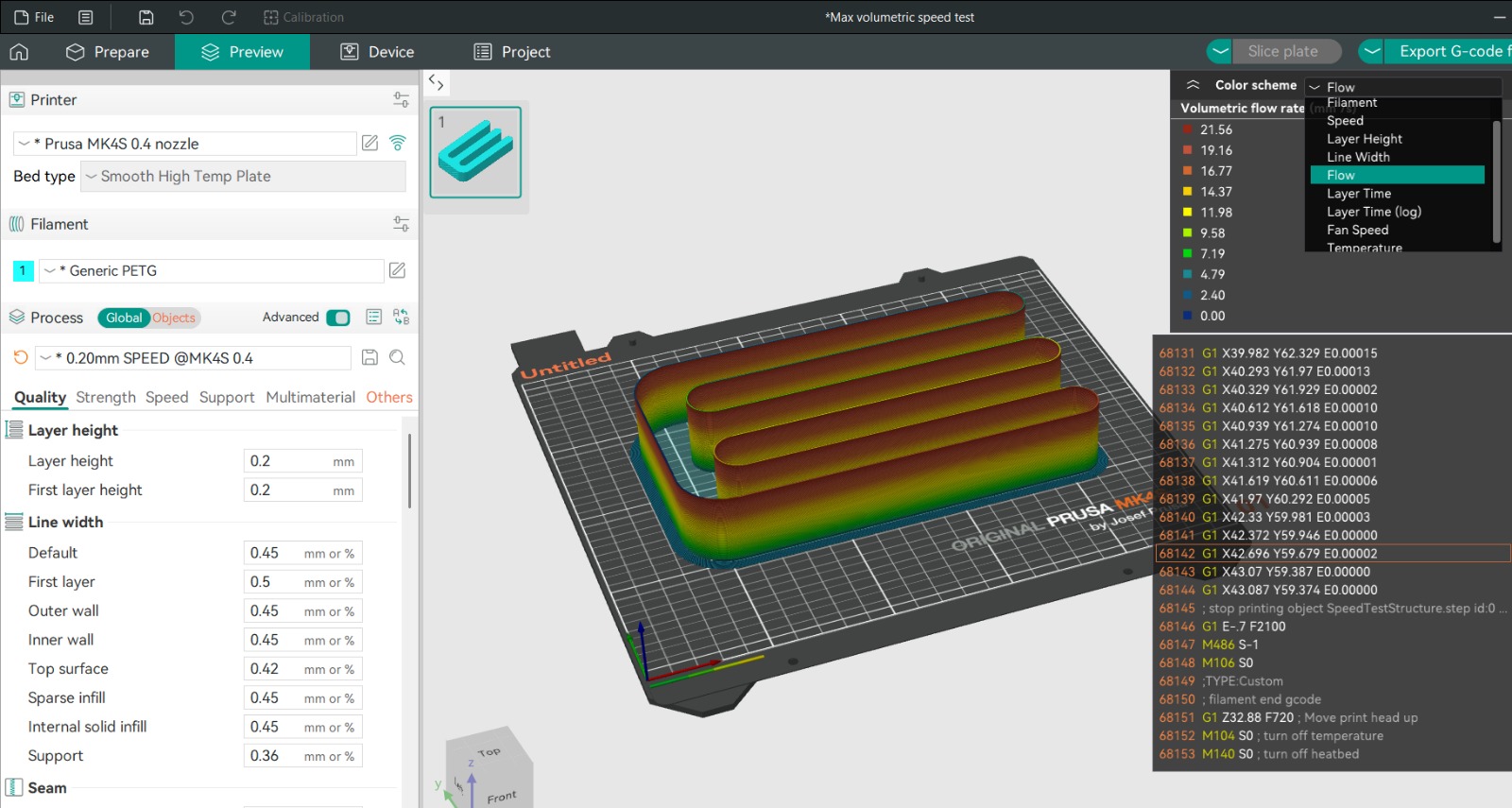
Task: Collapse the left sidebar with arrows icon
Action: [x=436, y=82]
